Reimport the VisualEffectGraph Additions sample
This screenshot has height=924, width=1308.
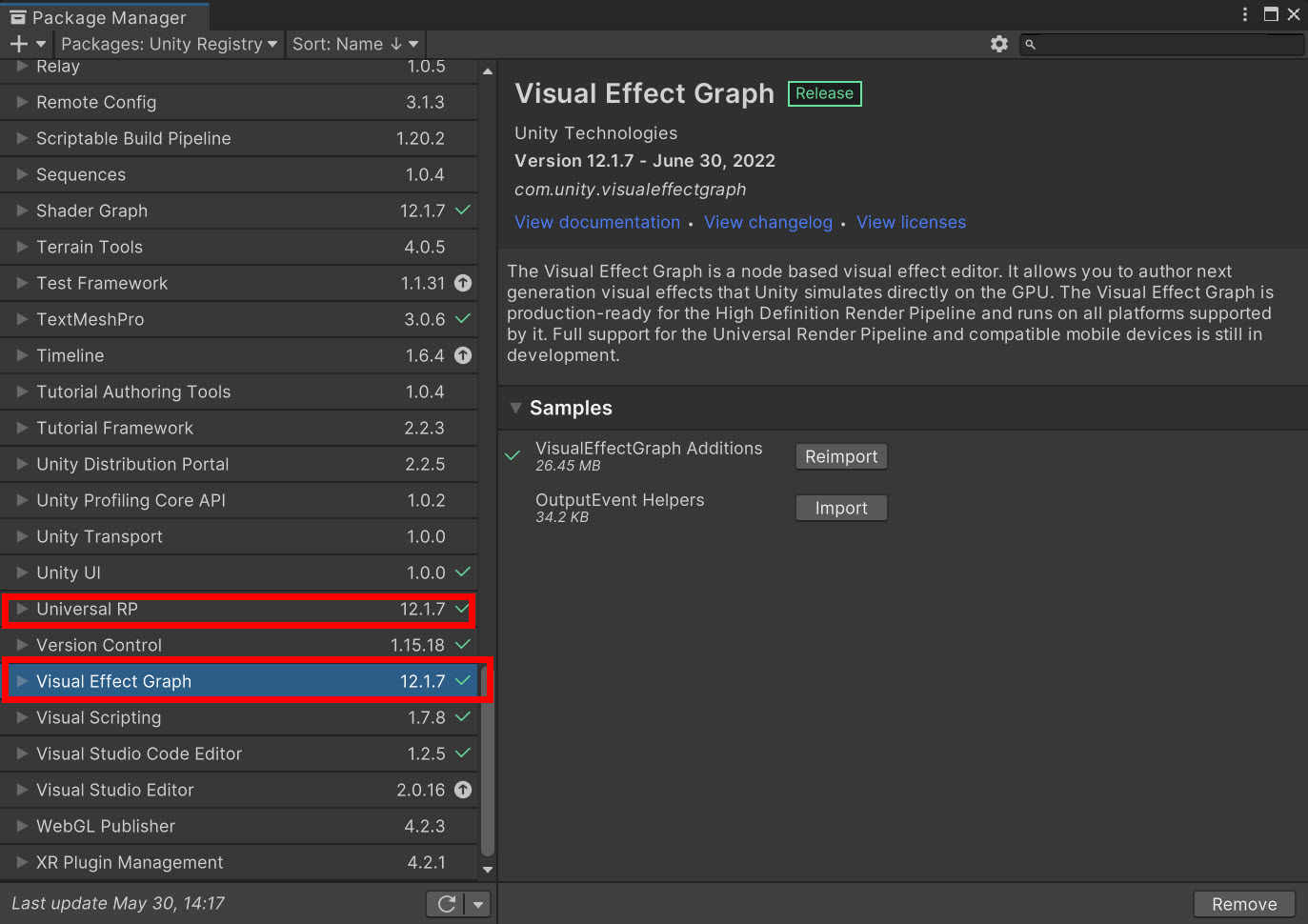tap(841, 456)
